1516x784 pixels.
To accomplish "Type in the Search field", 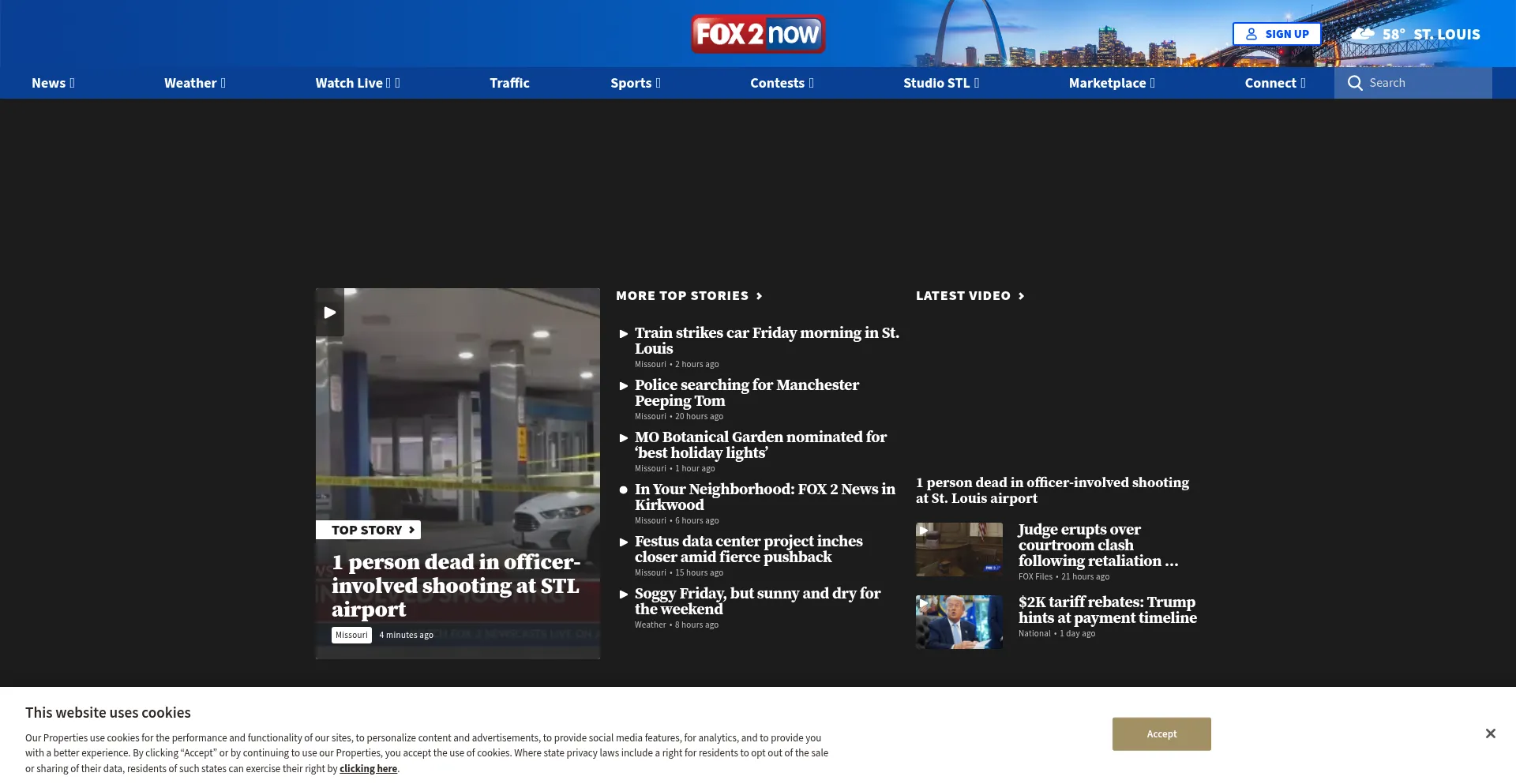I will [x=1425, y=83].
